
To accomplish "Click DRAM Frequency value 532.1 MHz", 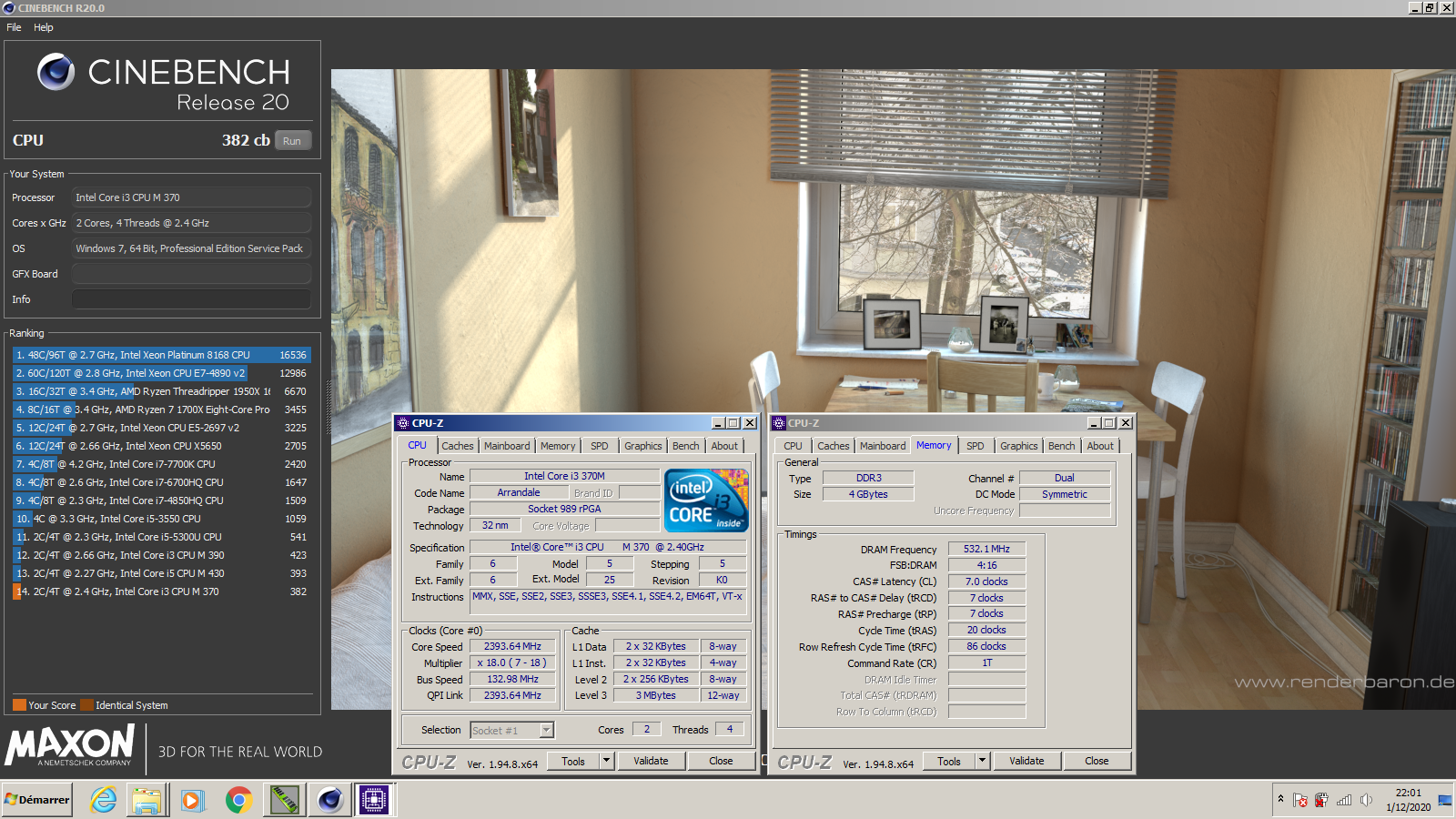I will pyautogui.click(x=986, y=549).
